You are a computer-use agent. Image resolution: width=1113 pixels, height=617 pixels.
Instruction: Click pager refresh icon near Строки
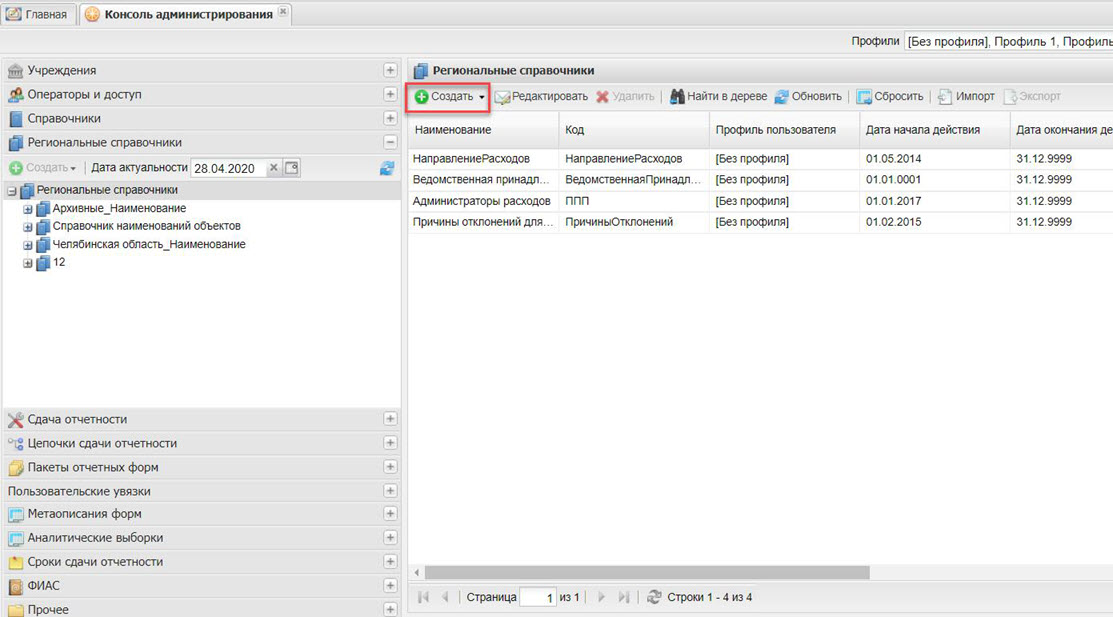coord(655,597)
